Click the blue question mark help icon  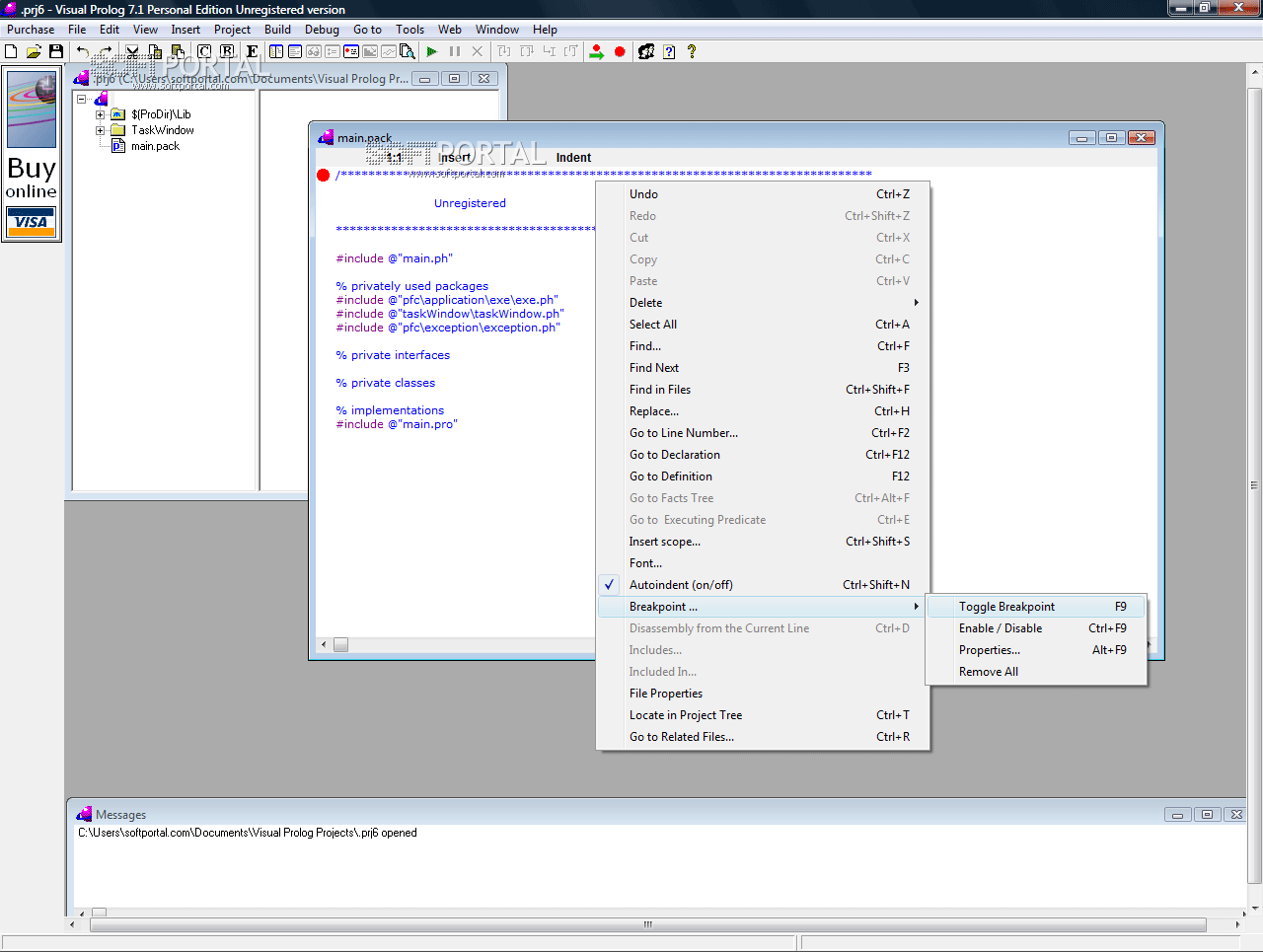coord(669,51)
